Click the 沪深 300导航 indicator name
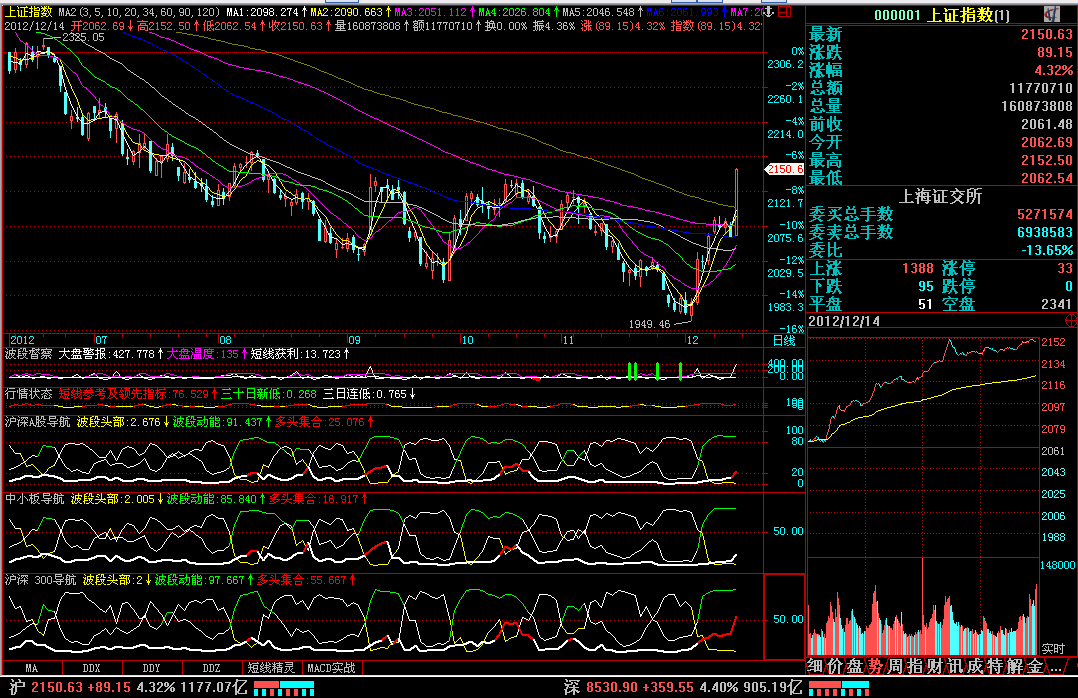The image size is (1078, 698). 40,580
